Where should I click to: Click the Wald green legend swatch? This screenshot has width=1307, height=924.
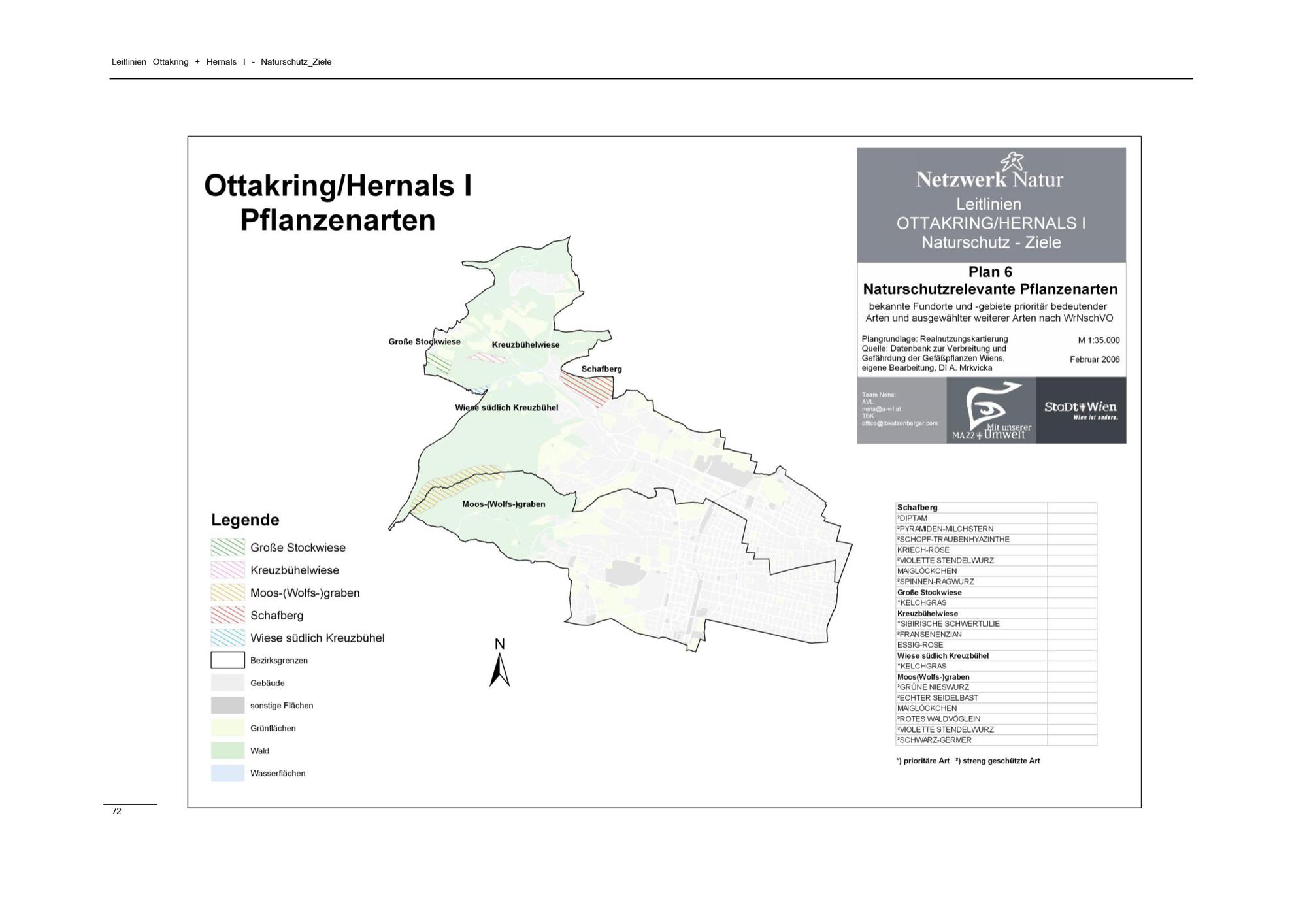pos(227,751)
